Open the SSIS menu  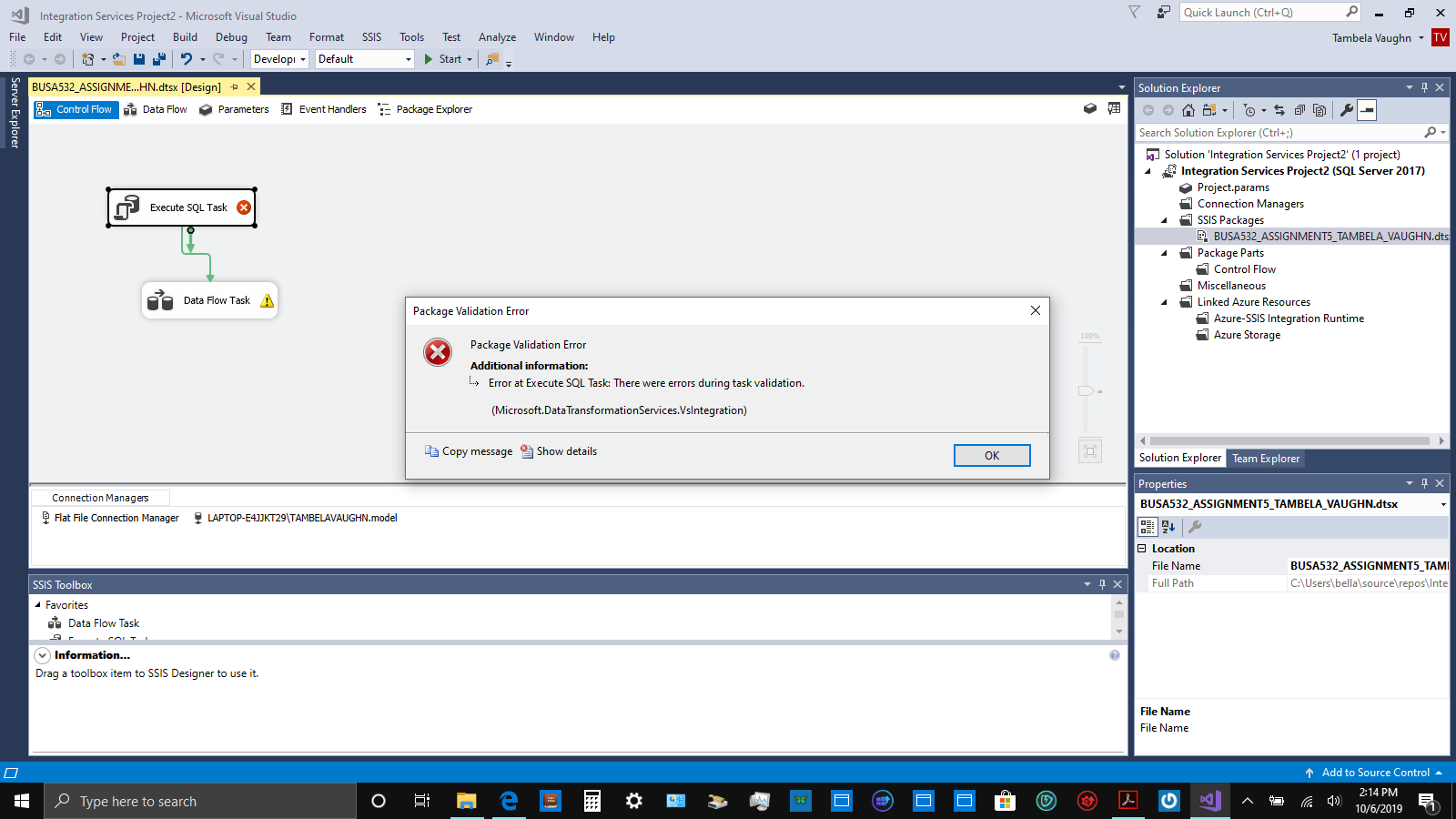tap(371, 37)
